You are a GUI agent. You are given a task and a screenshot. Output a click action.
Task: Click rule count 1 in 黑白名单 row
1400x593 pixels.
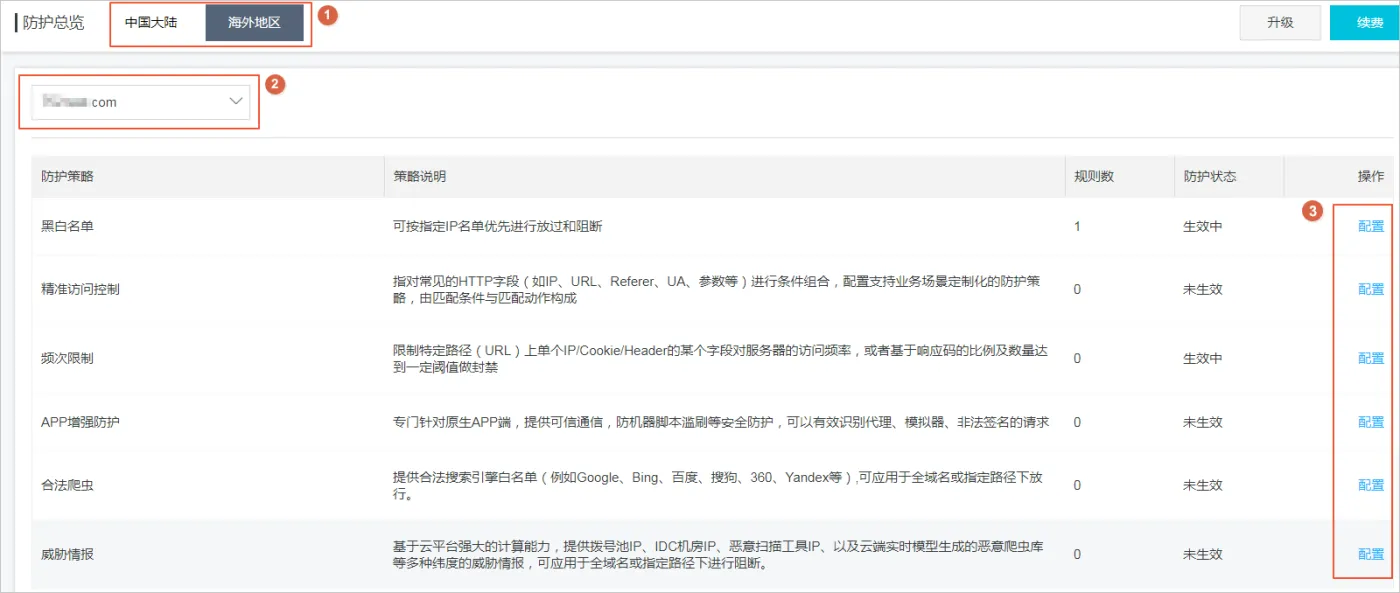1077,227
